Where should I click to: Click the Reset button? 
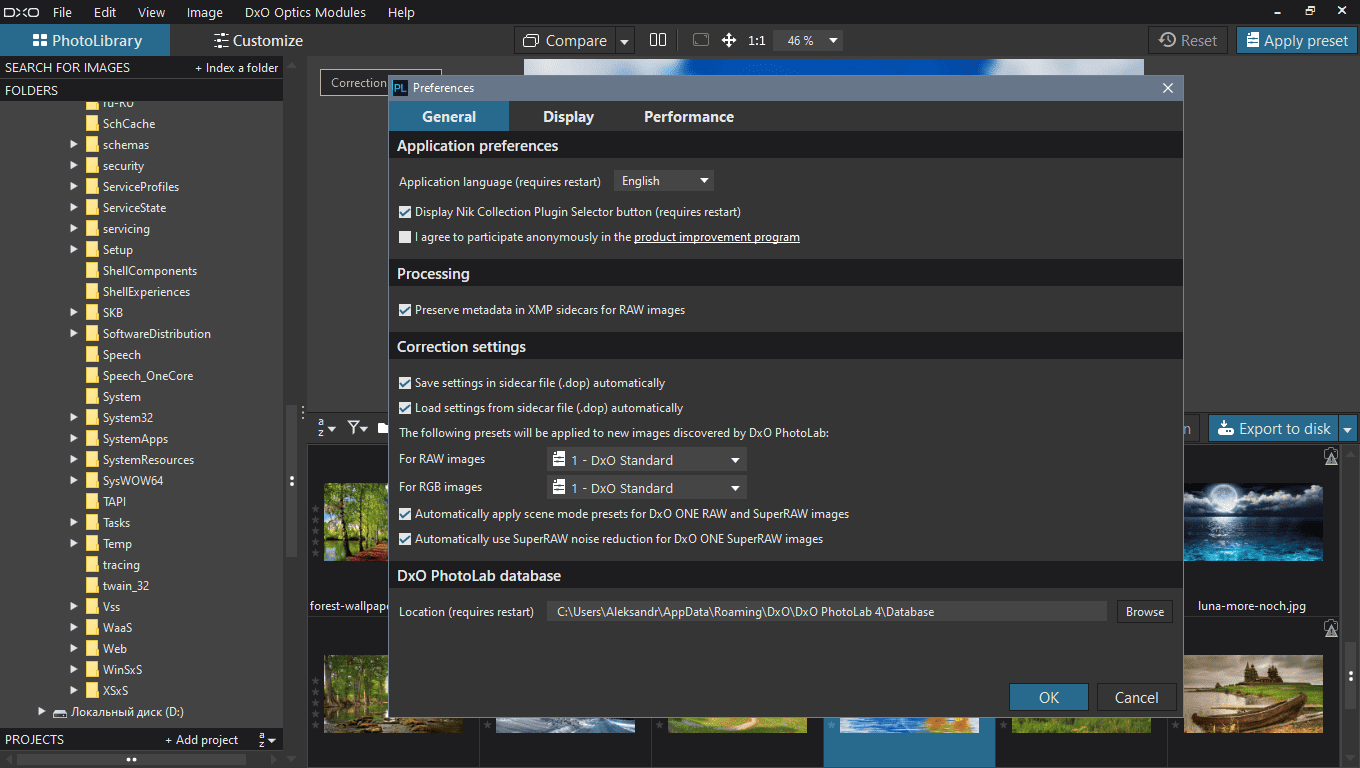(1188, 41)
